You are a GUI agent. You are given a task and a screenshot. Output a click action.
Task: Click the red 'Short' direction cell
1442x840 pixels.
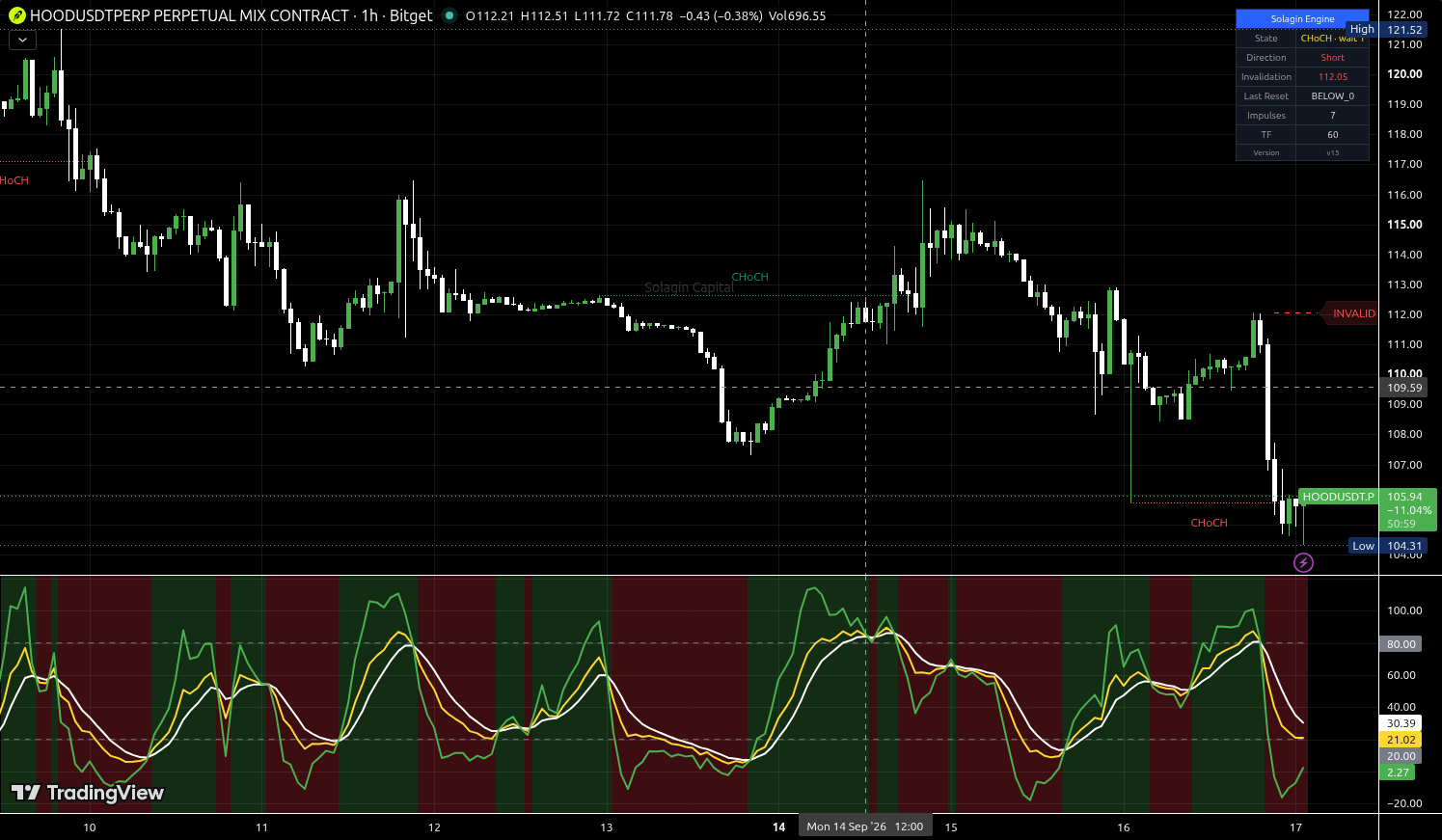(x=1333, y=58)
